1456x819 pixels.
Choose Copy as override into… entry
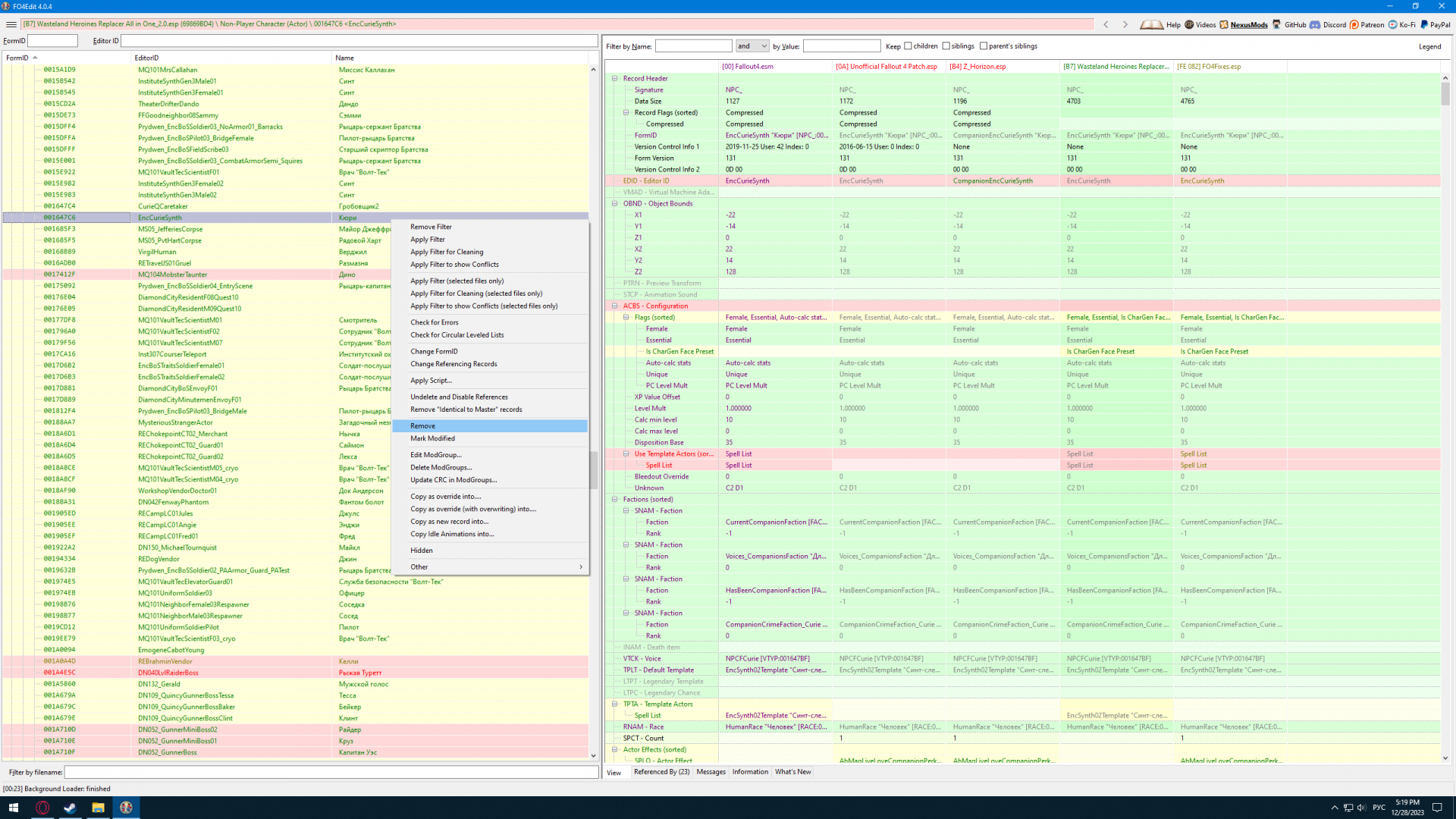click(445, 497)
